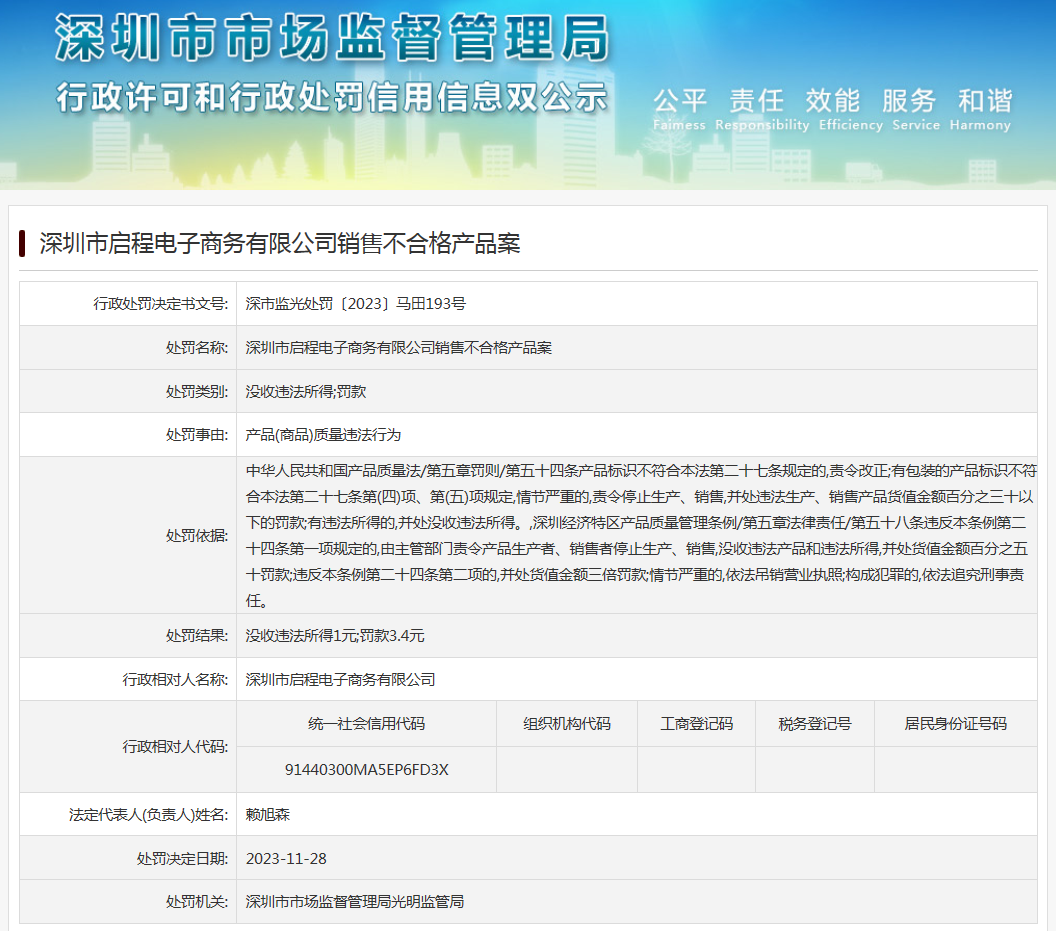
Task: Select the label 处罚机关
Action: (197, 902)
